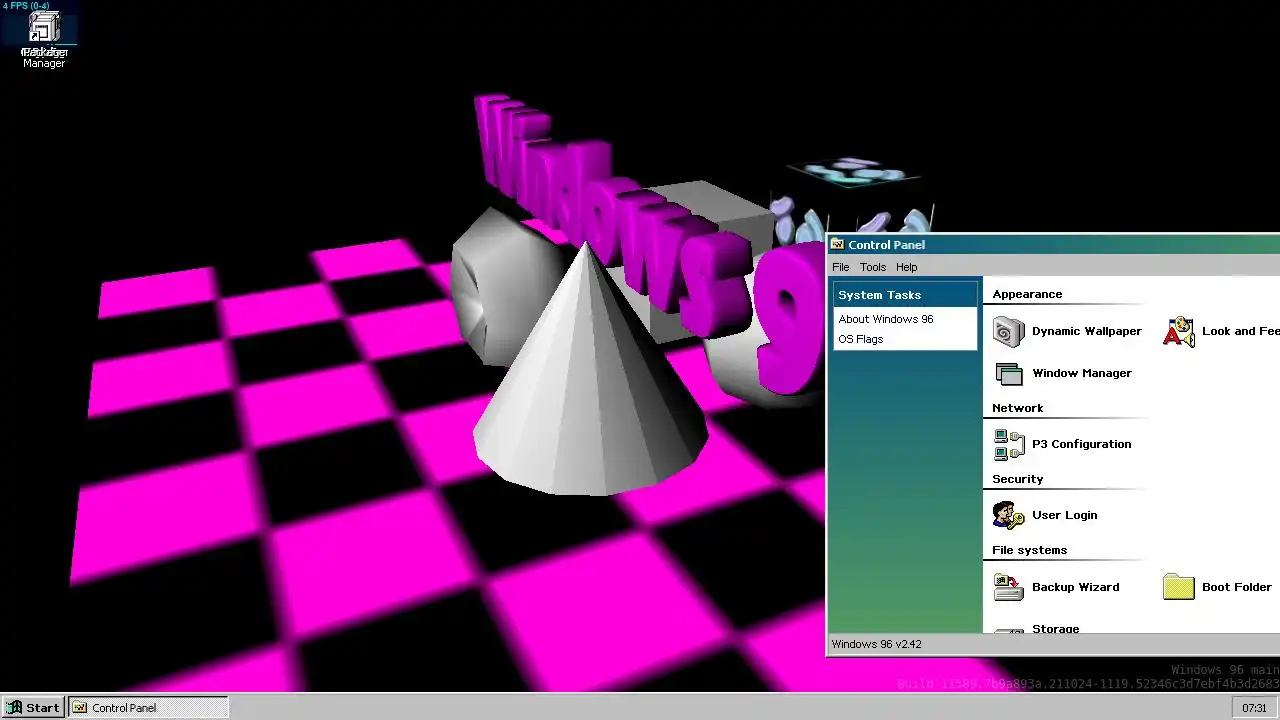Open the Boot Folder icon
Viewport: 1280px width, 720px height.
coord(1179,587)
